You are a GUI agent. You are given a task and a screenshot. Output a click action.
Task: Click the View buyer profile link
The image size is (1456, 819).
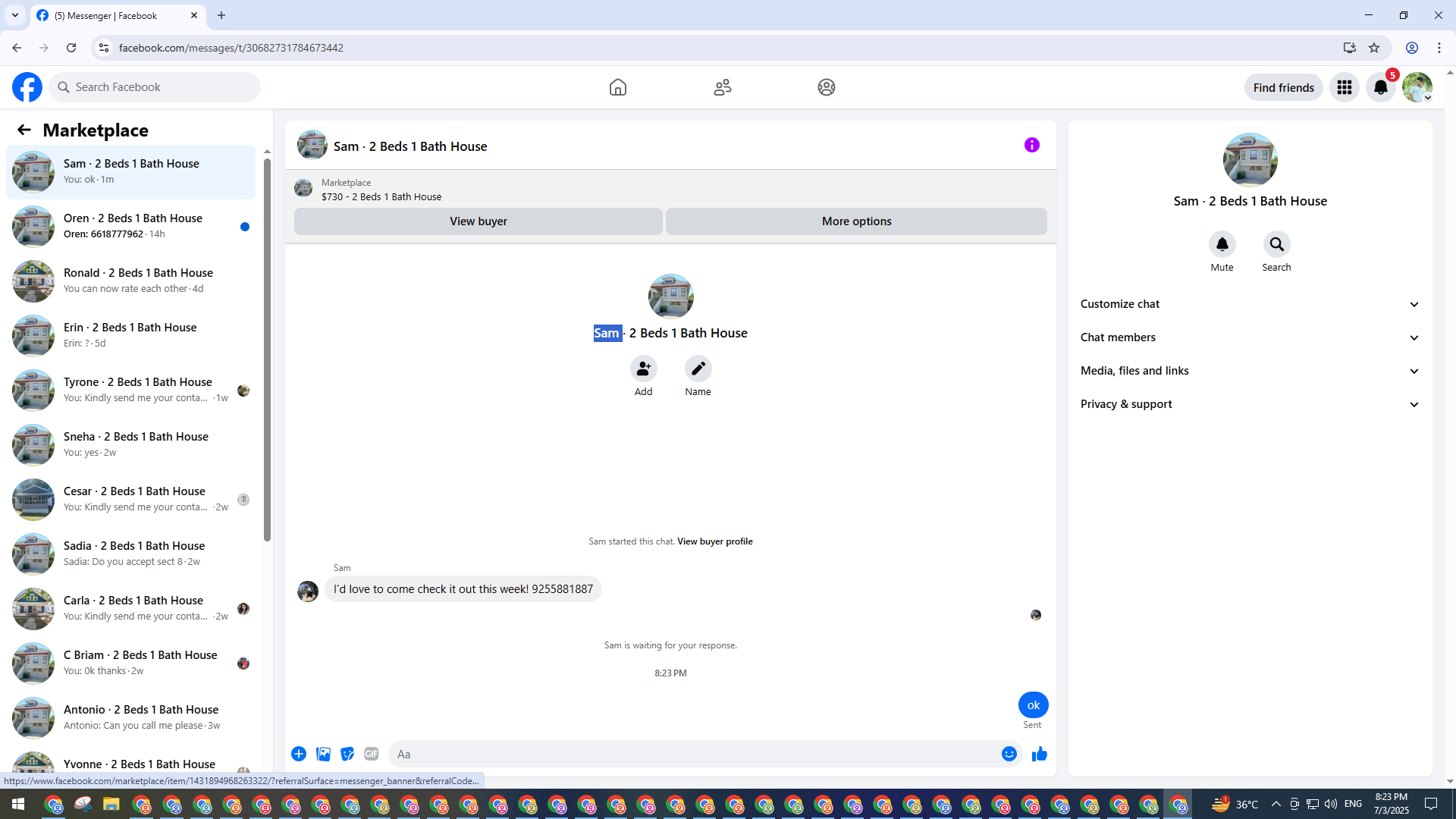click(714, 541)
